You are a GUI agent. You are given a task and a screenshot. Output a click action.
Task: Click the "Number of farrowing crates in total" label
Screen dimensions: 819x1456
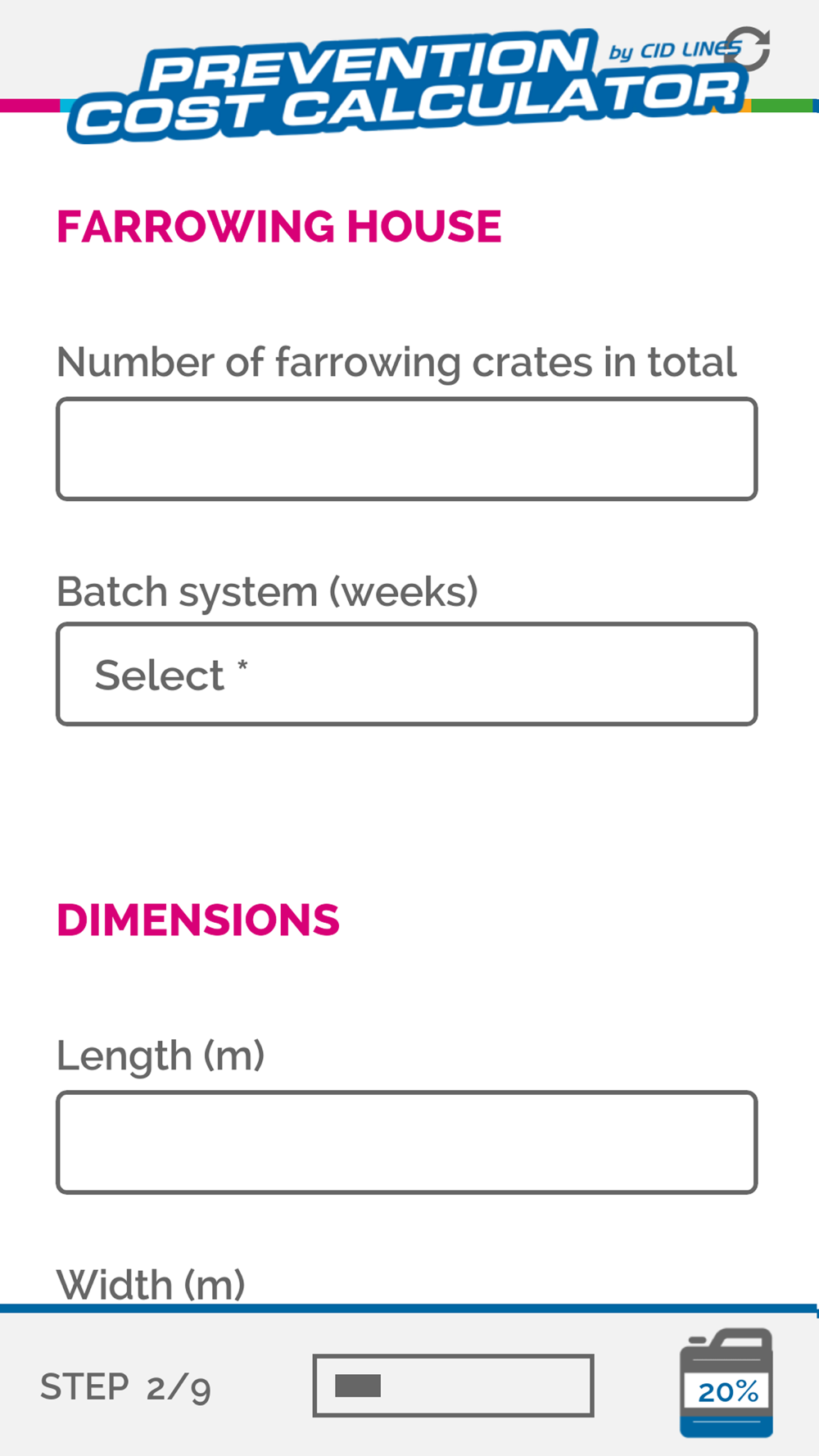pos(396,362)
